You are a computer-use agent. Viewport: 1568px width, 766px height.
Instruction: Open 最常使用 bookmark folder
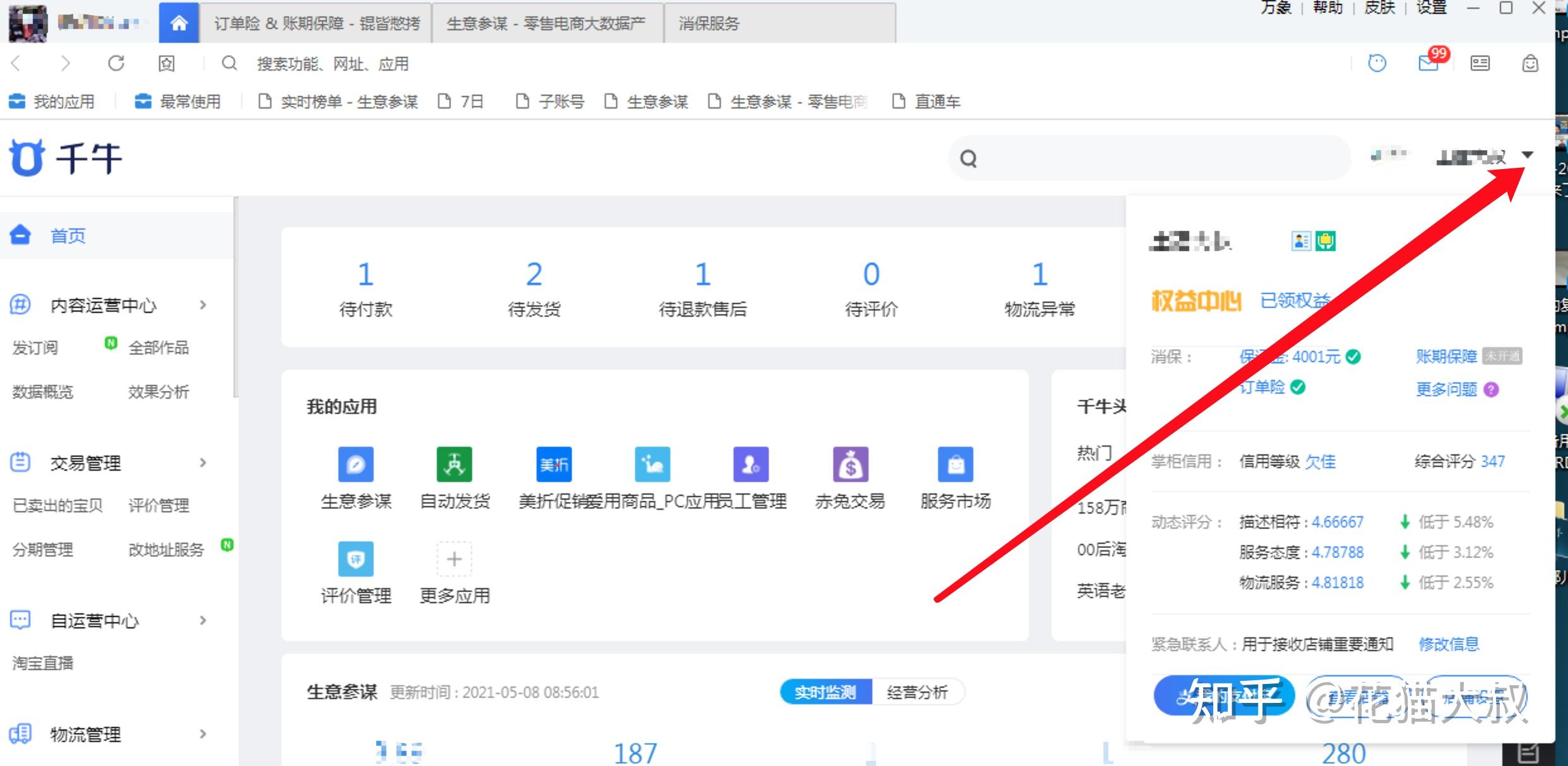178,101
